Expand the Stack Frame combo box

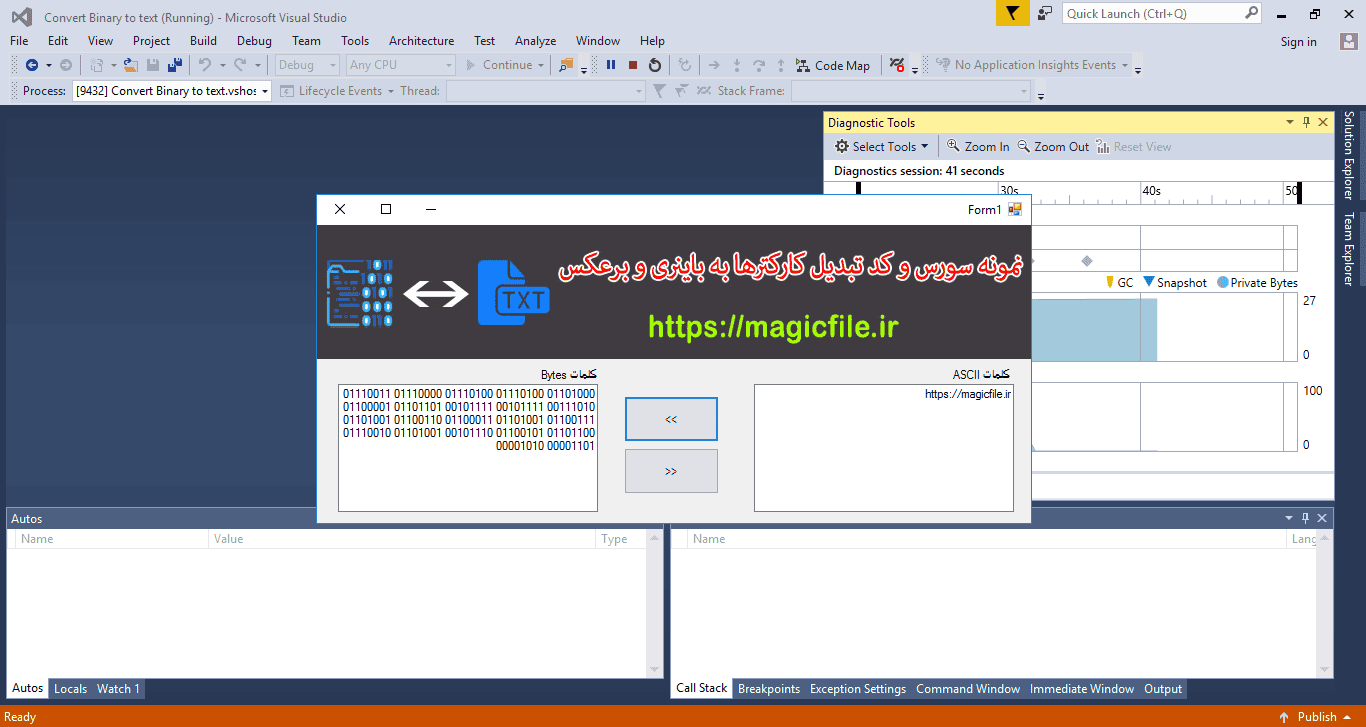pos(911,91)
